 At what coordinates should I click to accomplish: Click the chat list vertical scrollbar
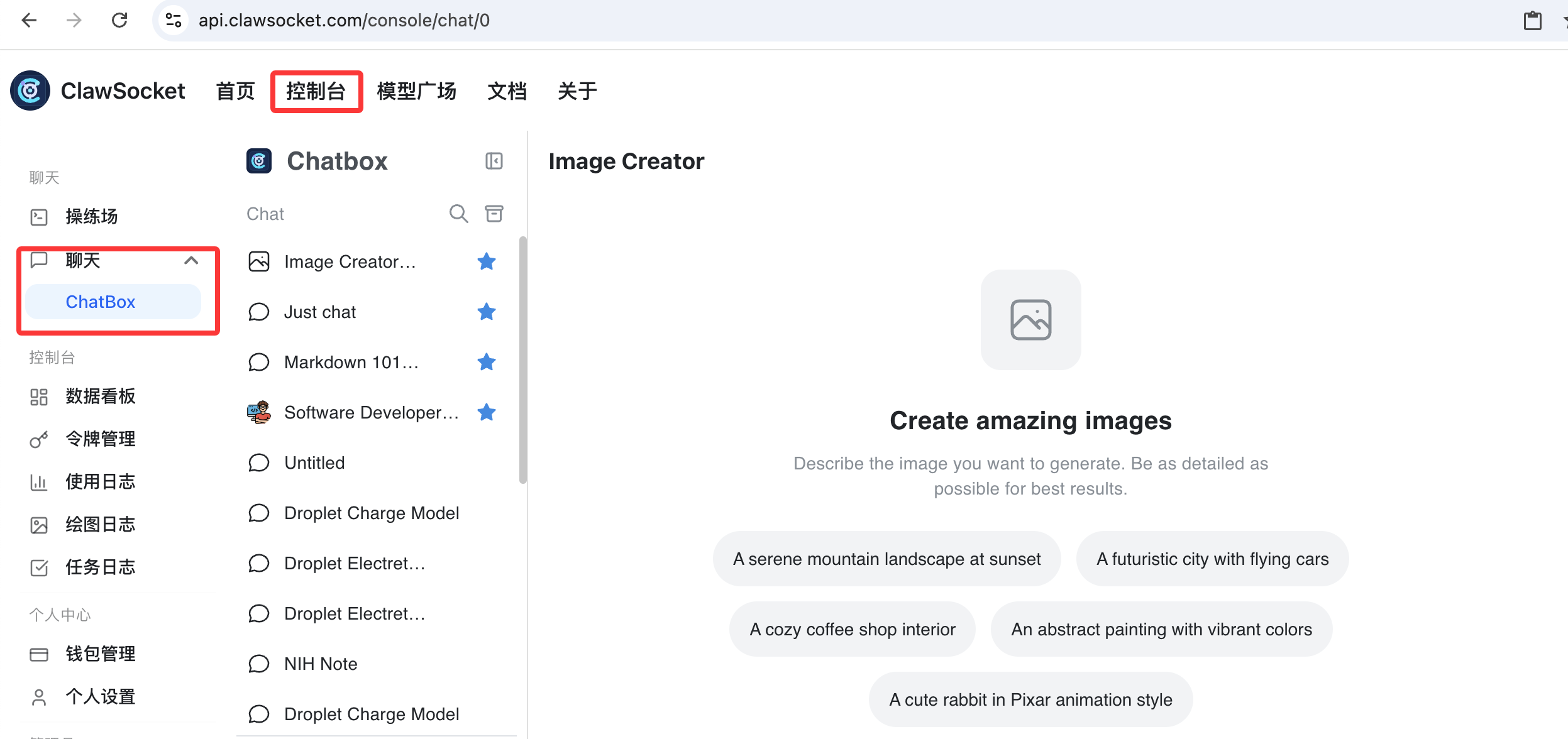click(x=522, y=359)
